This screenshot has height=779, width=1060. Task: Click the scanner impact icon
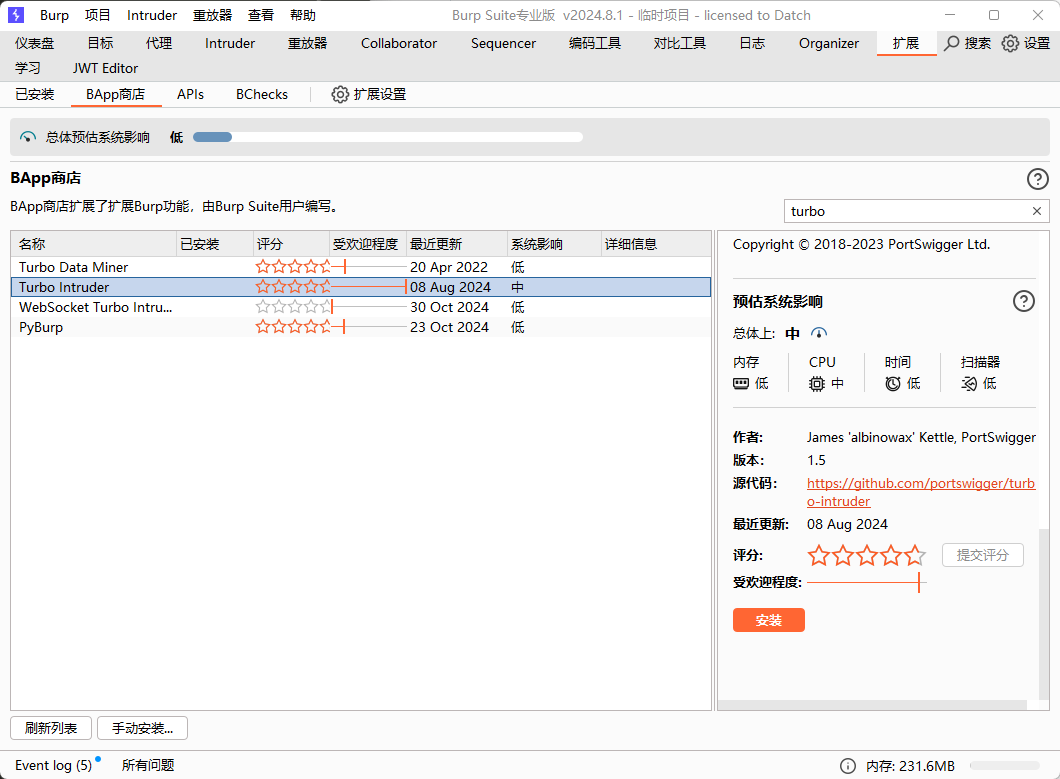pos(969,383)
